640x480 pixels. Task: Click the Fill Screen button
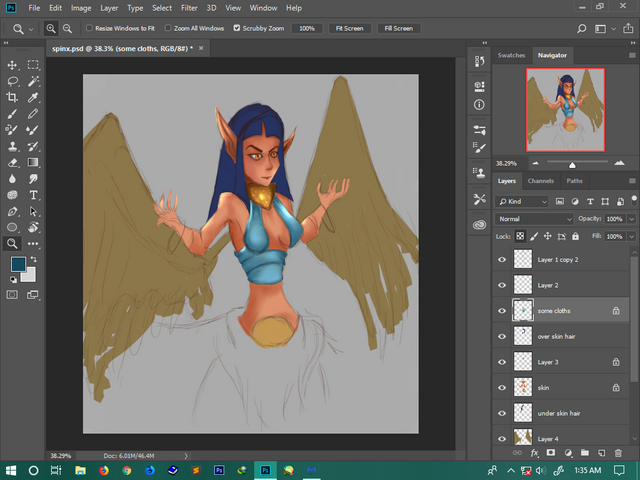[399, 29]
